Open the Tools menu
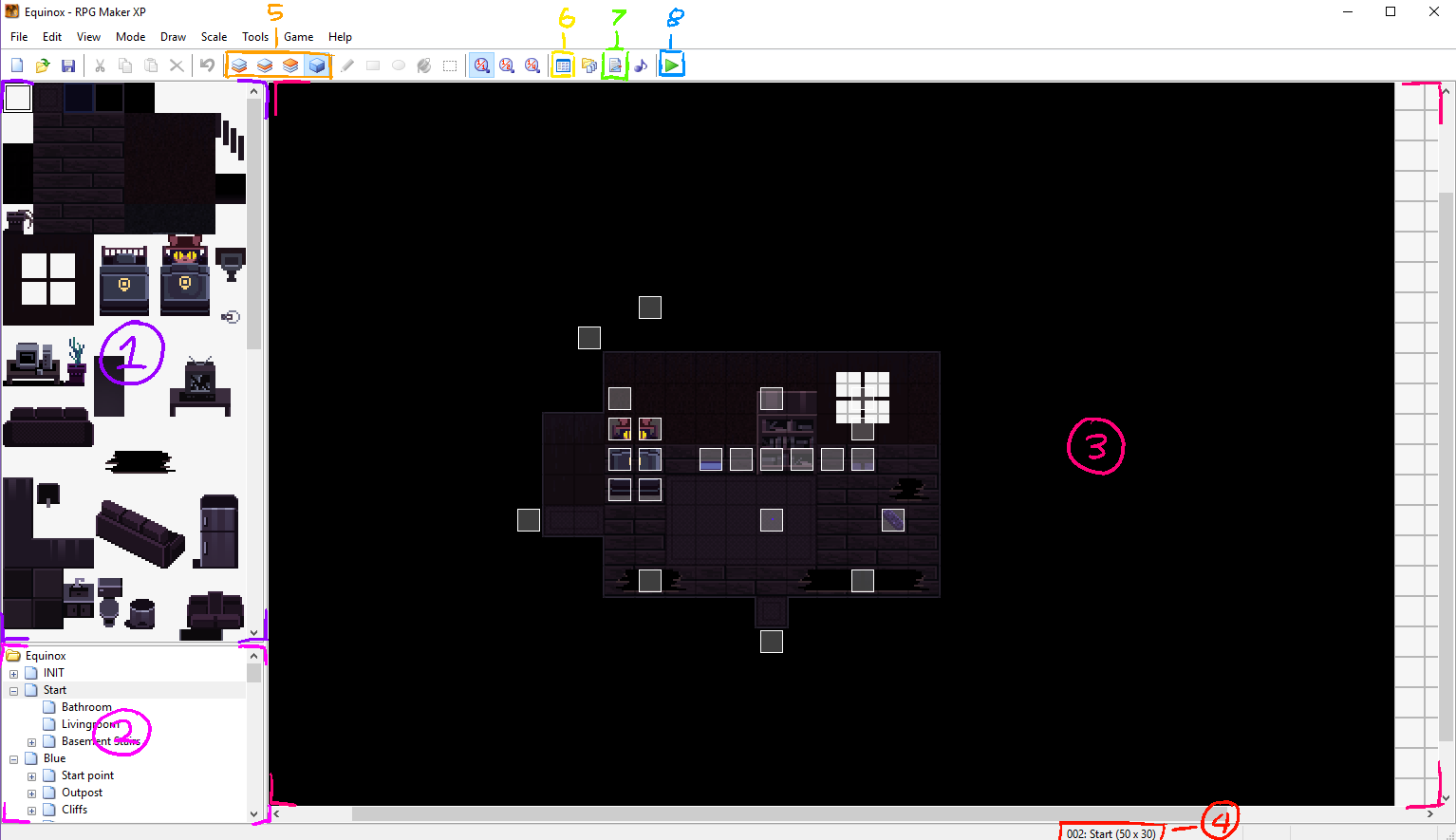1456x840 pixels. pyautogui.click(x=254, y=37)
